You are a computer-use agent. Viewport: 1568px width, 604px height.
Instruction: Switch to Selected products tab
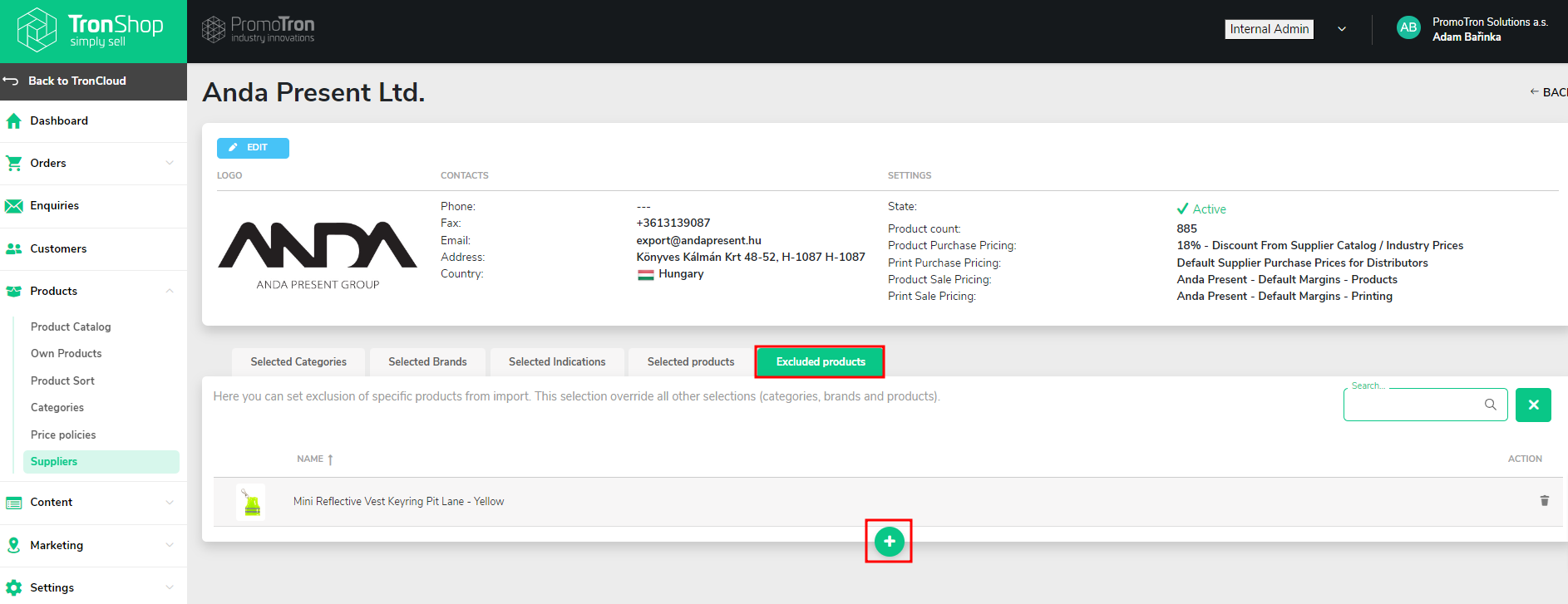tap(691, 361)
